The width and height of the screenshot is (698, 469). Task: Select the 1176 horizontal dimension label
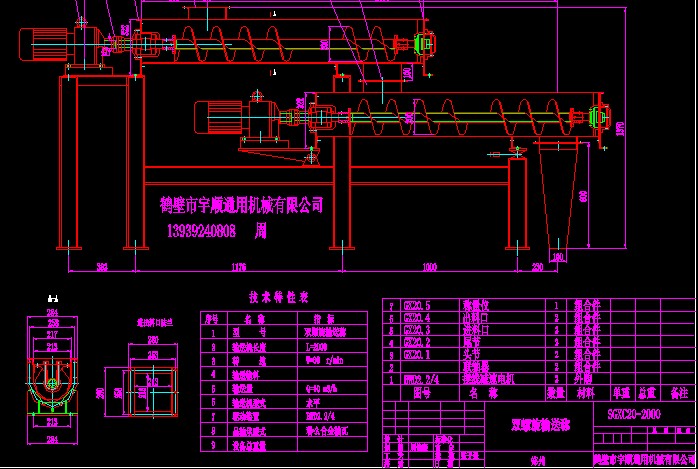pos(237,267)
